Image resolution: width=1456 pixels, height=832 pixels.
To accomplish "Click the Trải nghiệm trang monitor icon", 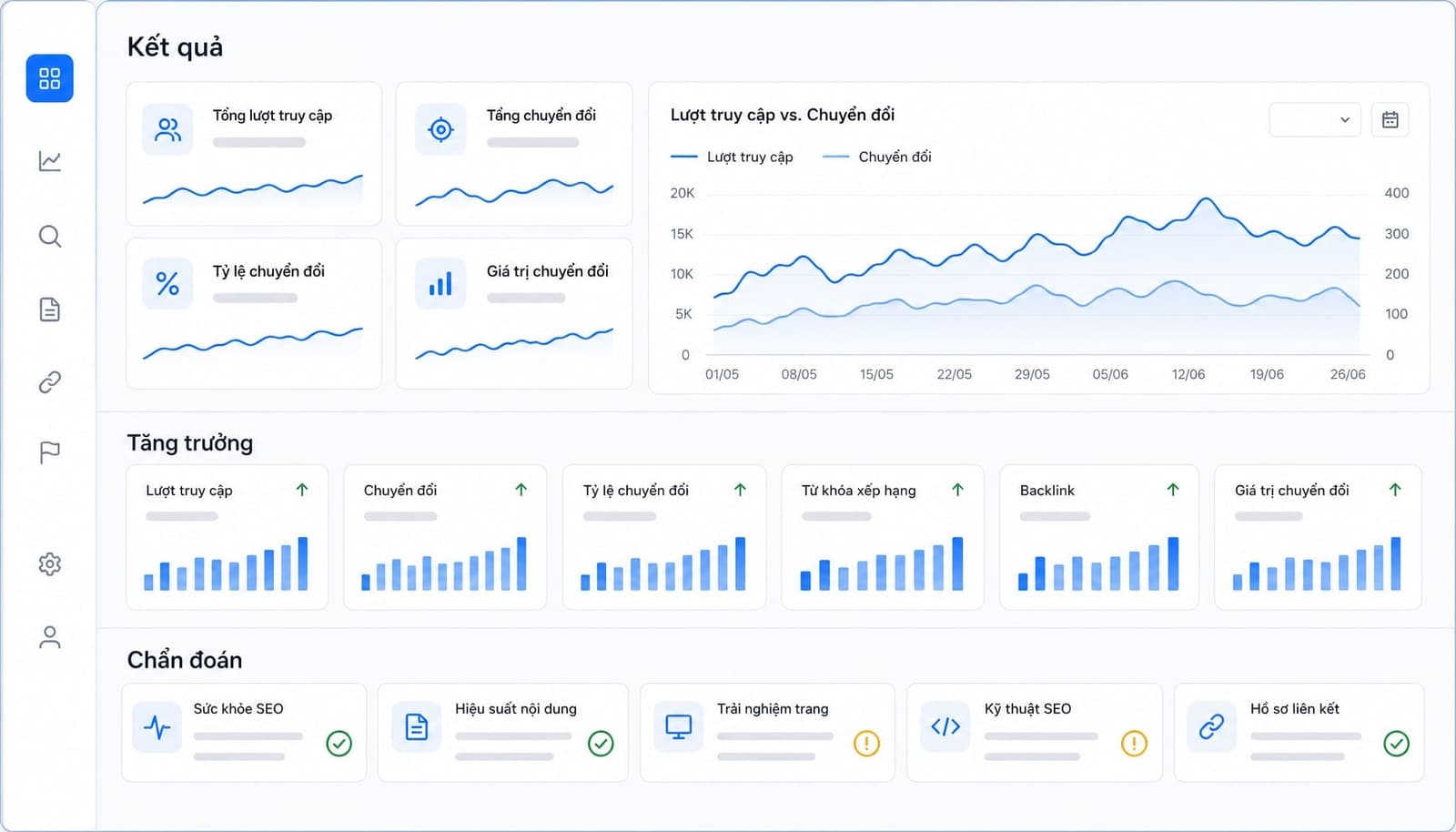I will click(x=678, y=726).
